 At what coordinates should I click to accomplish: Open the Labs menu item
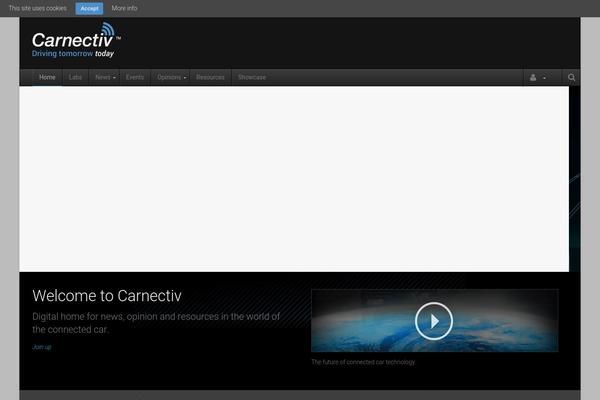click(75, 77)
